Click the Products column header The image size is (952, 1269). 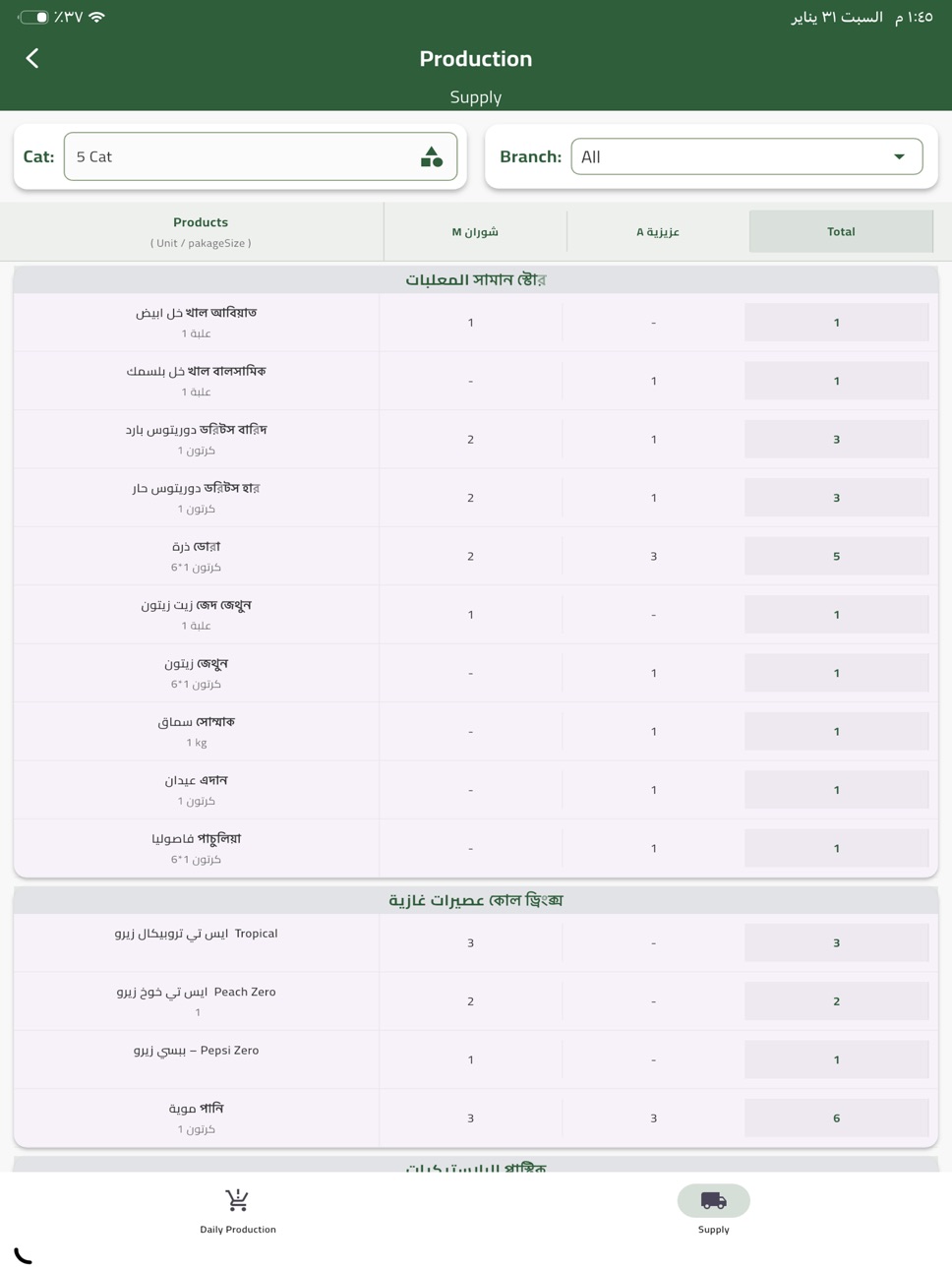coord(201,231)
